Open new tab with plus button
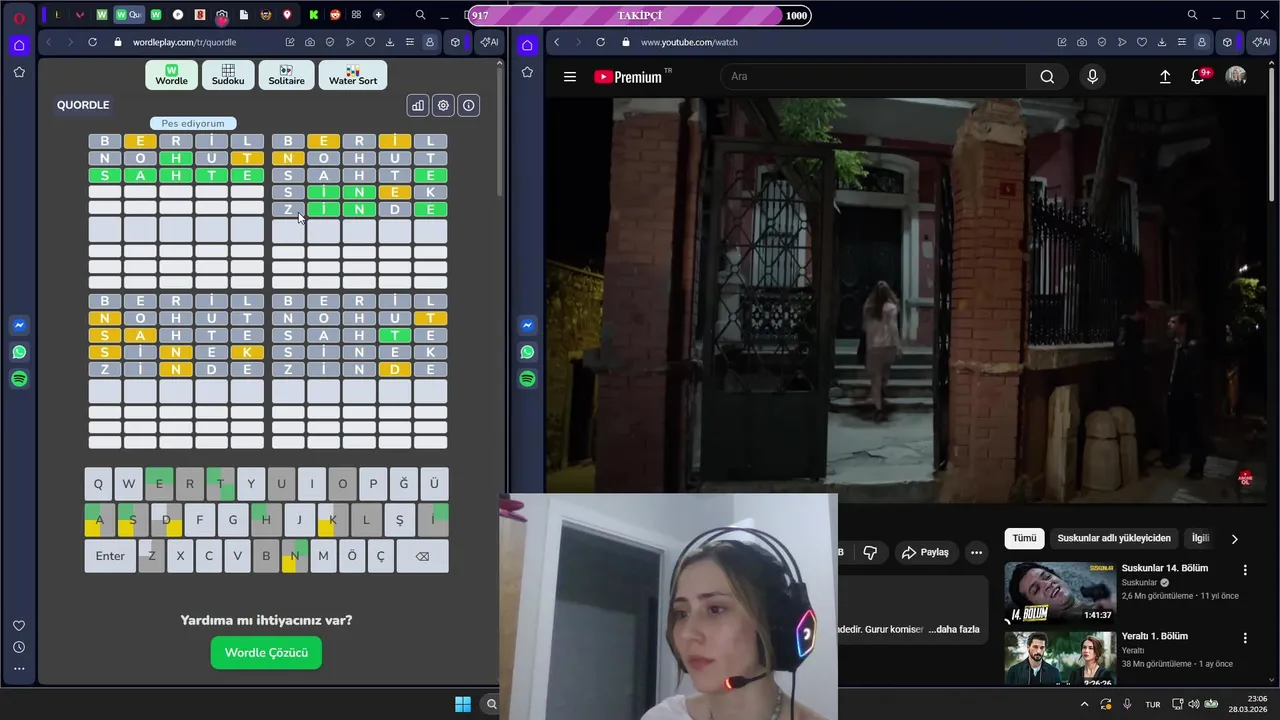This screenshot has height=720, width=1280. (x=378, y=15)
